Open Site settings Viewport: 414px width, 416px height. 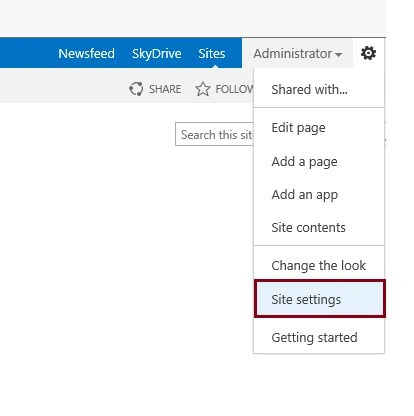(x=319, y=299)
